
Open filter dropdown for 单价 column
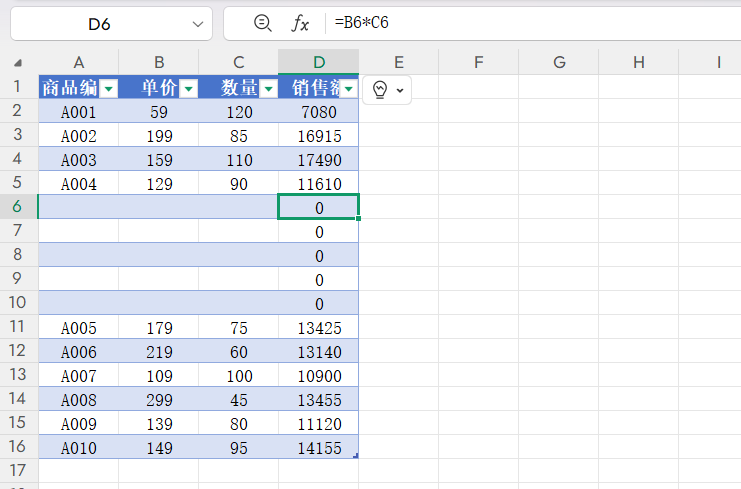click(x=188, y=89)
